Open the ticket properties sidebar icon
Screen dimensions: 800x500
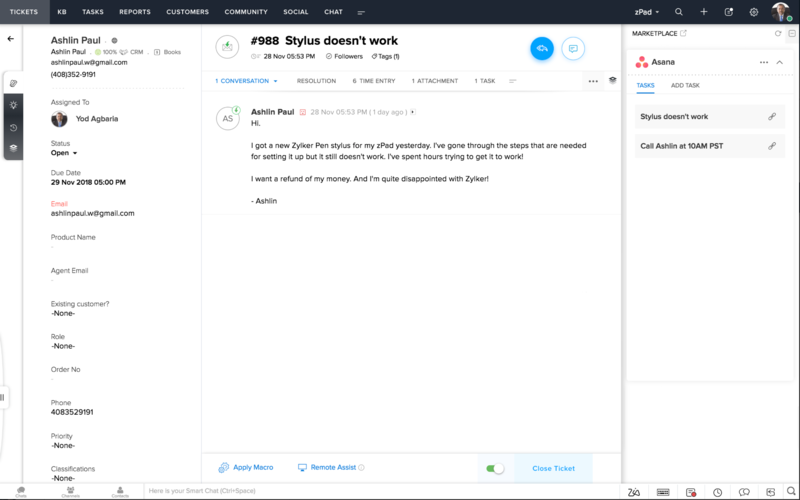coord(13,83)
